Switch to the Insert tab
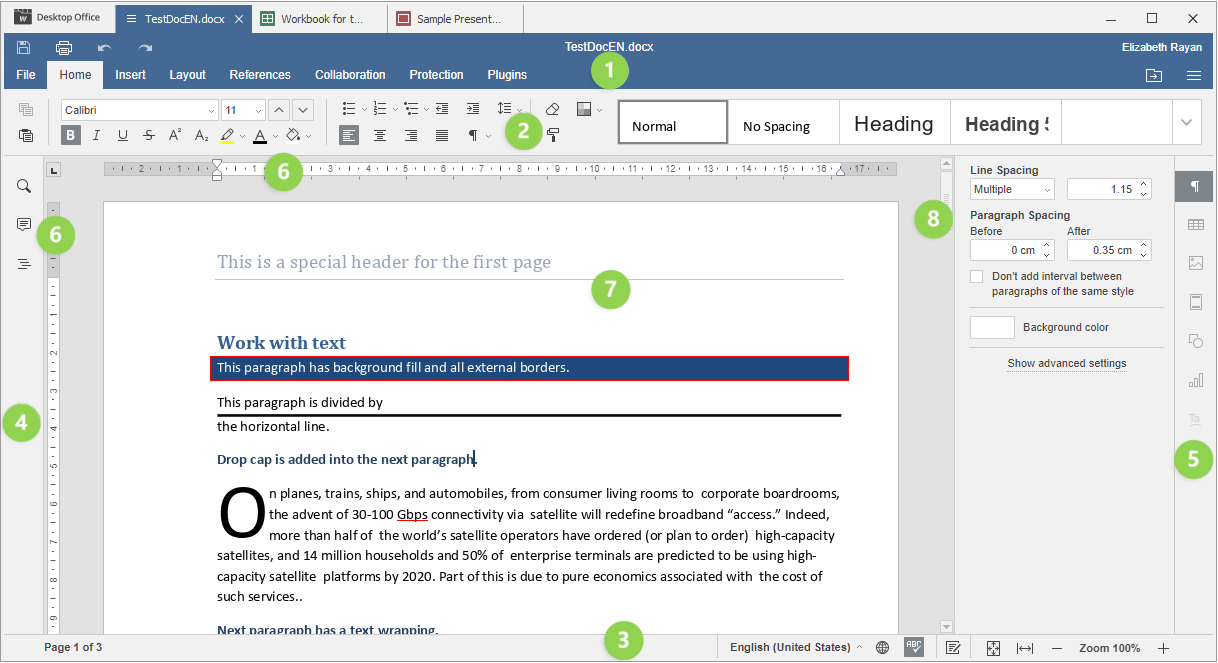This screenshot has height=663, width=1218. tap(130, 75)
